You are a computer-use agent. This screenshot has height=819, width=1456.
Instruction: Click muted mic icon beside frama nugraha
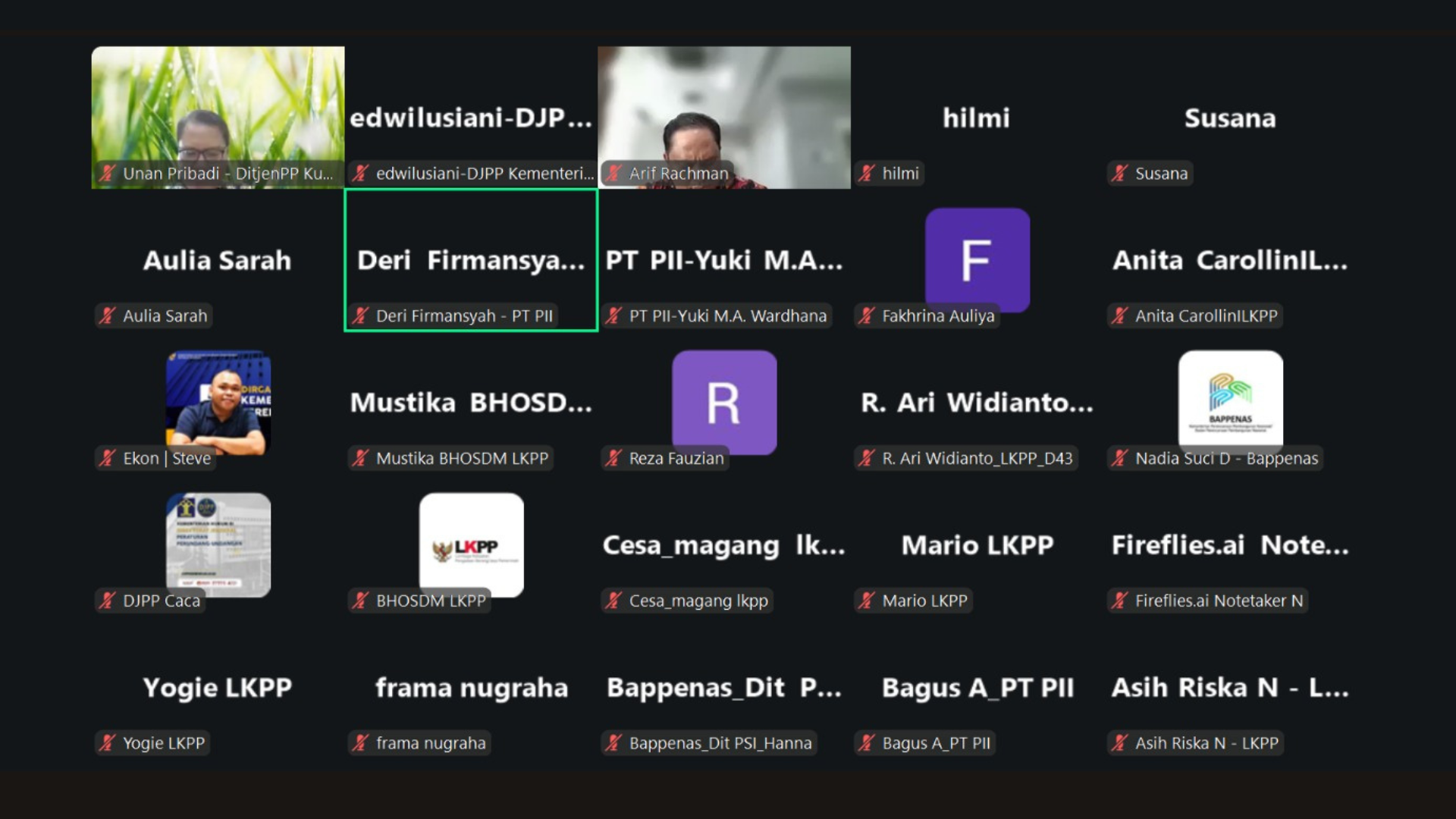(x=361, y=743)
